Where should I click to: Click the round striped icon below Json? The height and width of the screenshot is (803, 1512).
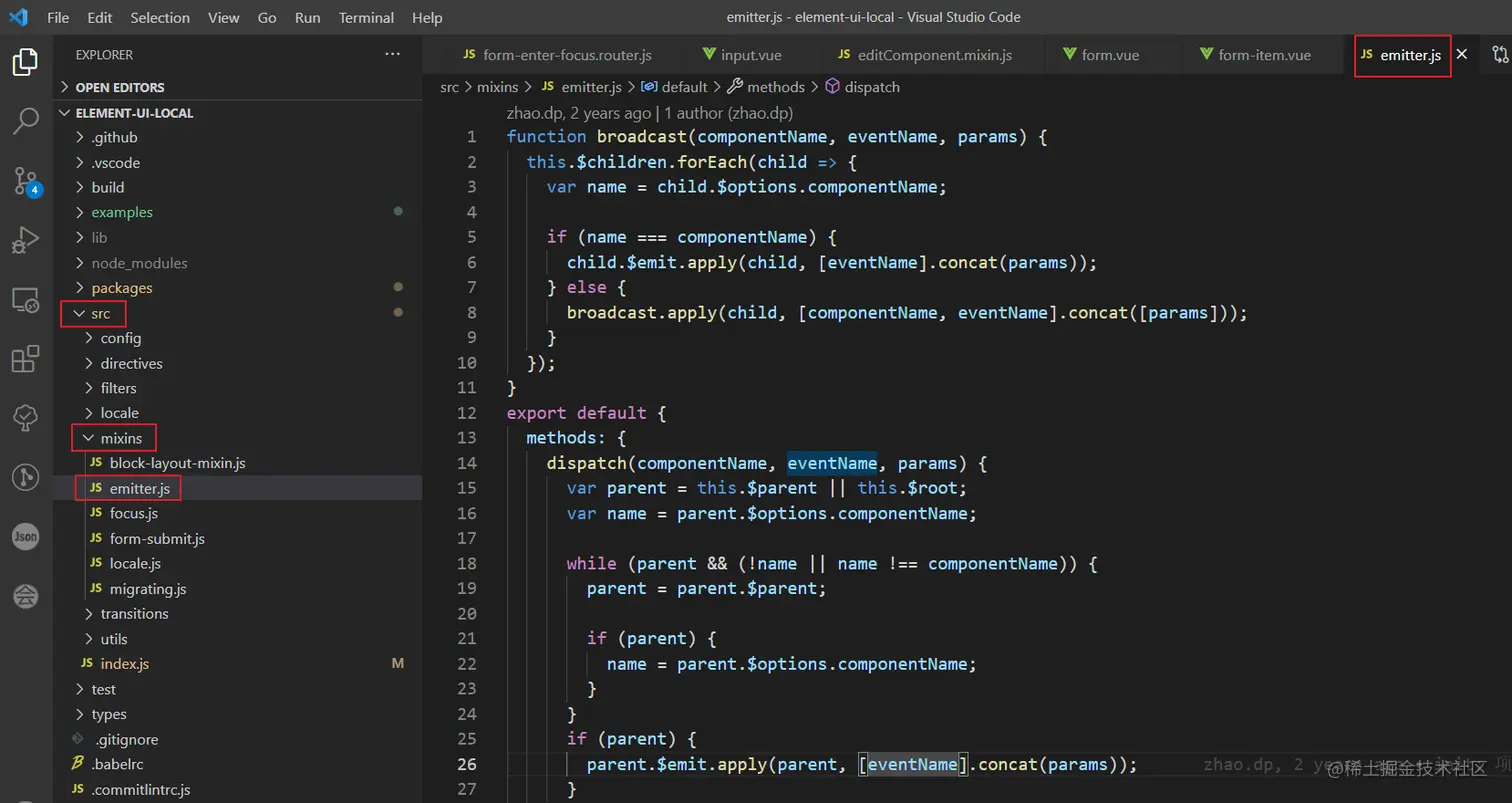[x=25, y=597]
